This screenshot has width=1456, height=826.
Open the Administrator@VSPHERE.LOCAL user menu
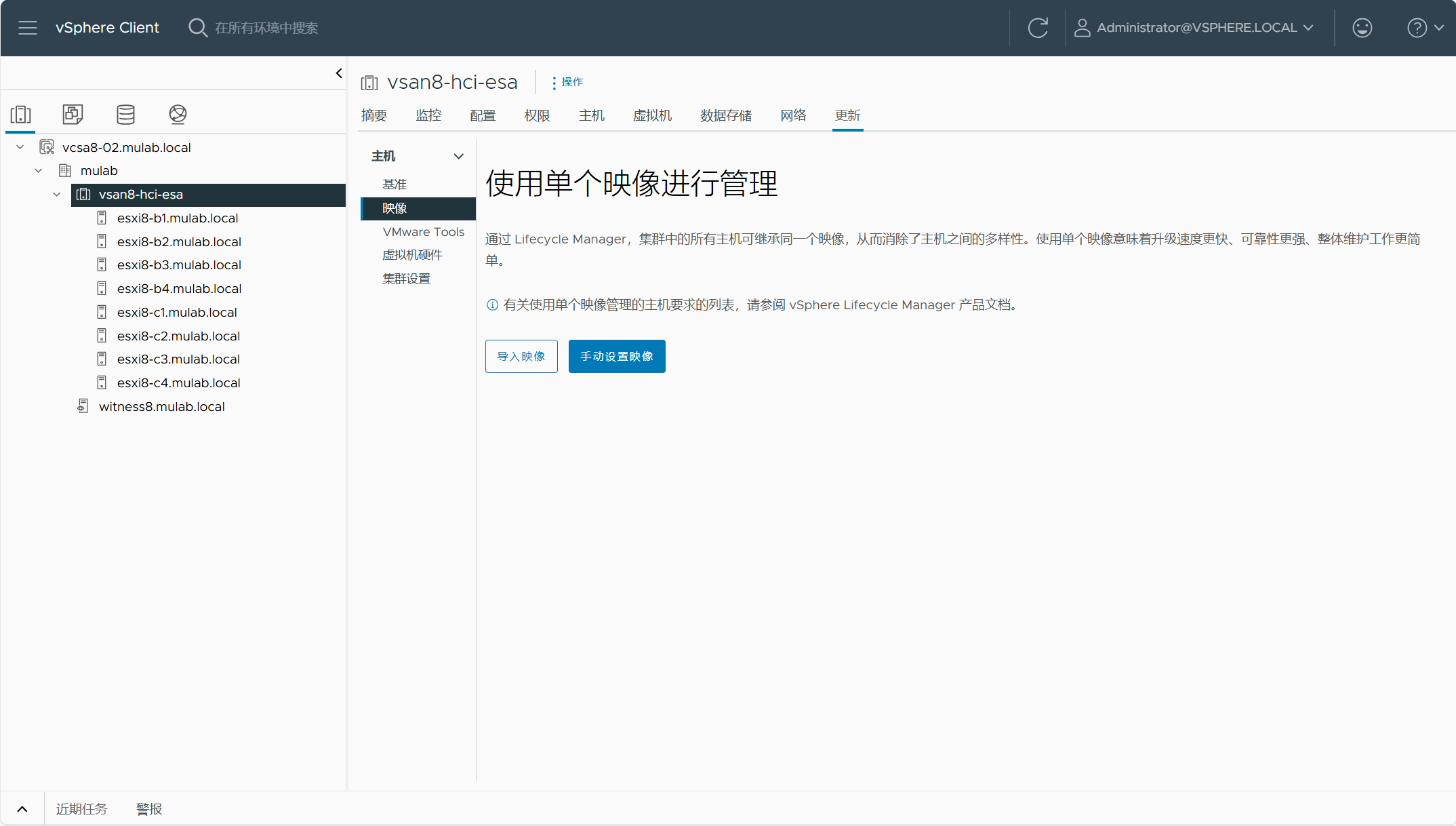pos(1194,28)
